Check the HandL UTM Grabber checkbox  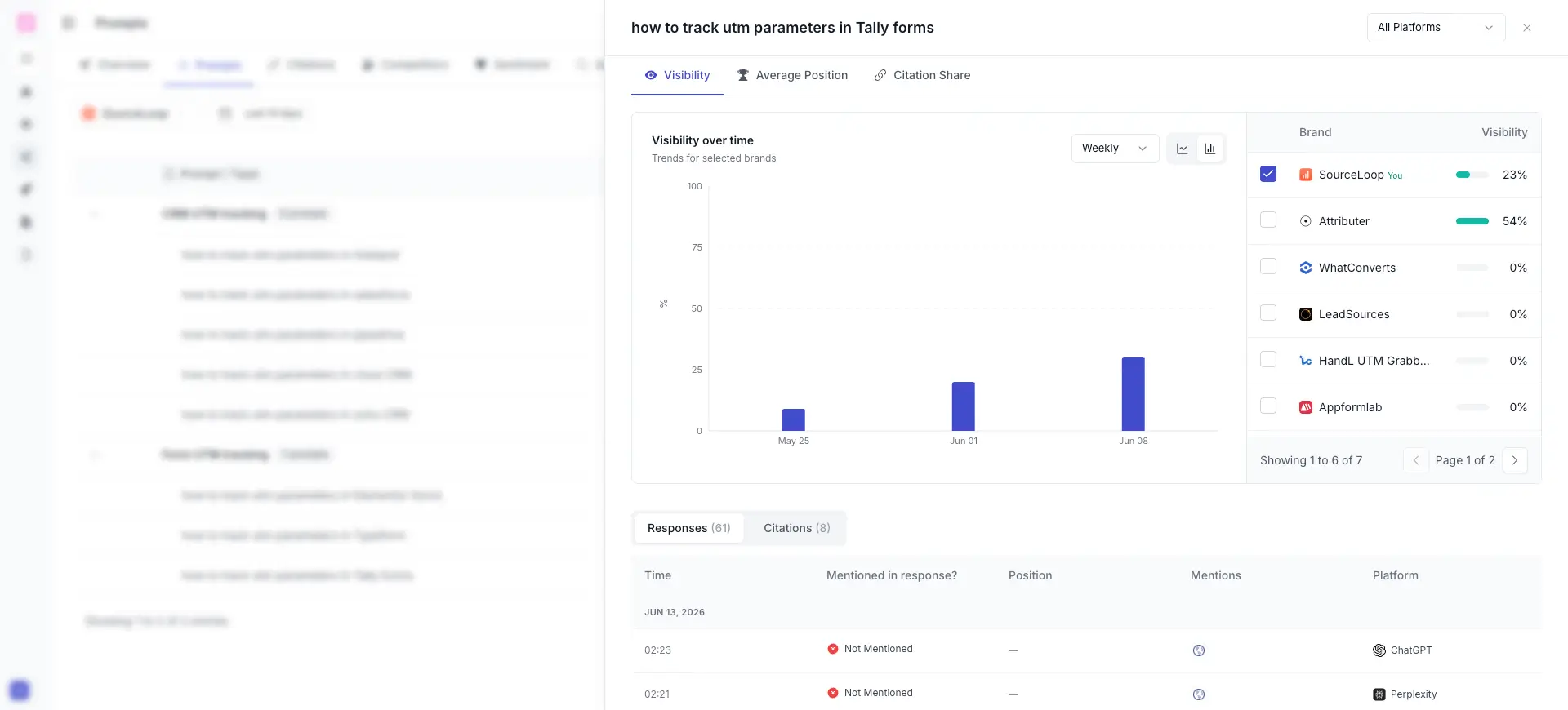coord(1267,360)
